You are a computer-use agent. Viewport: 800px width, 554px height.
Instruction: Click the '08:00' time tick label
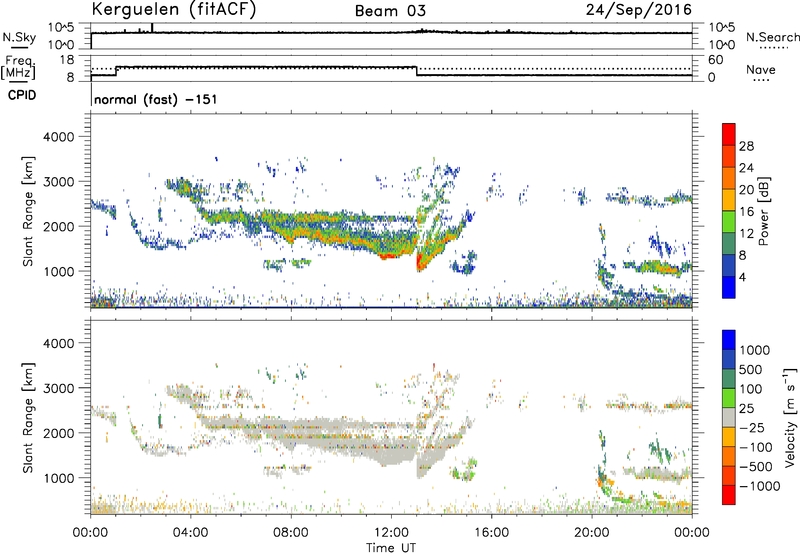click(x=291, y=533)
